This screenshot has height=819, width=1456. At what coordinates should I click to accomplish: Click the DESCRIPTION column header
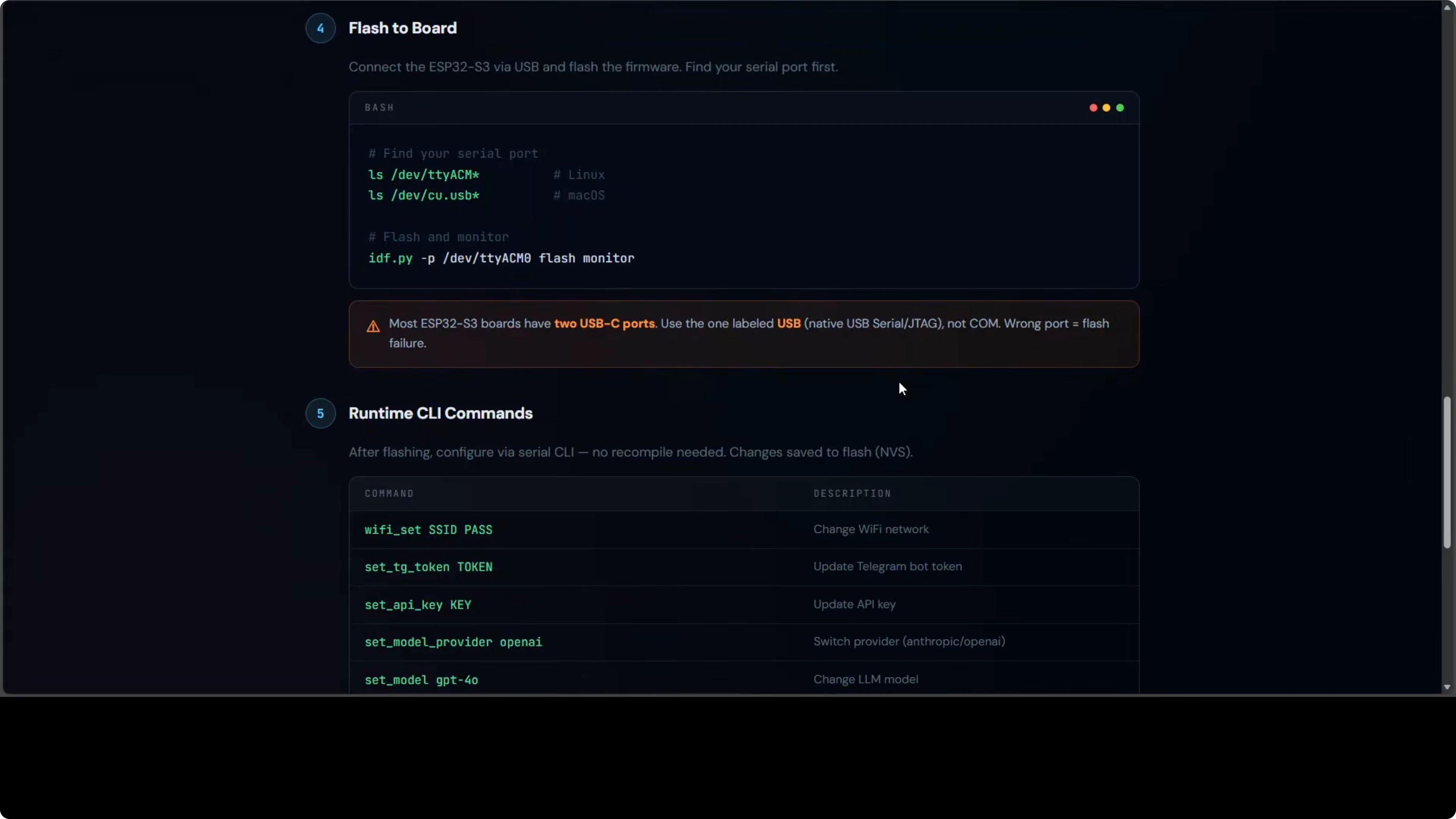(x=852, y=493)
